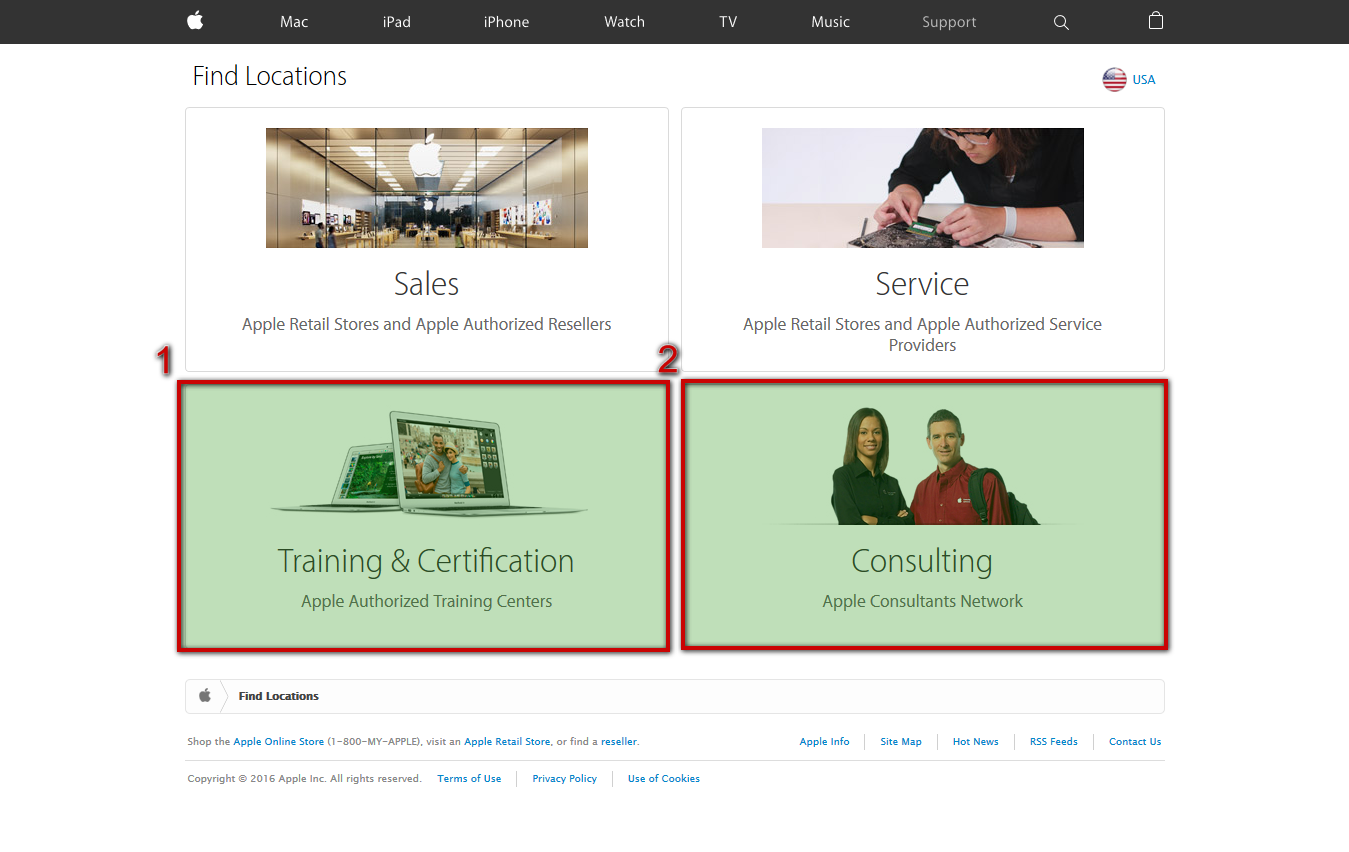The image size is (1349, 852).
Task: Click the Apple Store photo thumbnail
Action: (x=427, y=188)
